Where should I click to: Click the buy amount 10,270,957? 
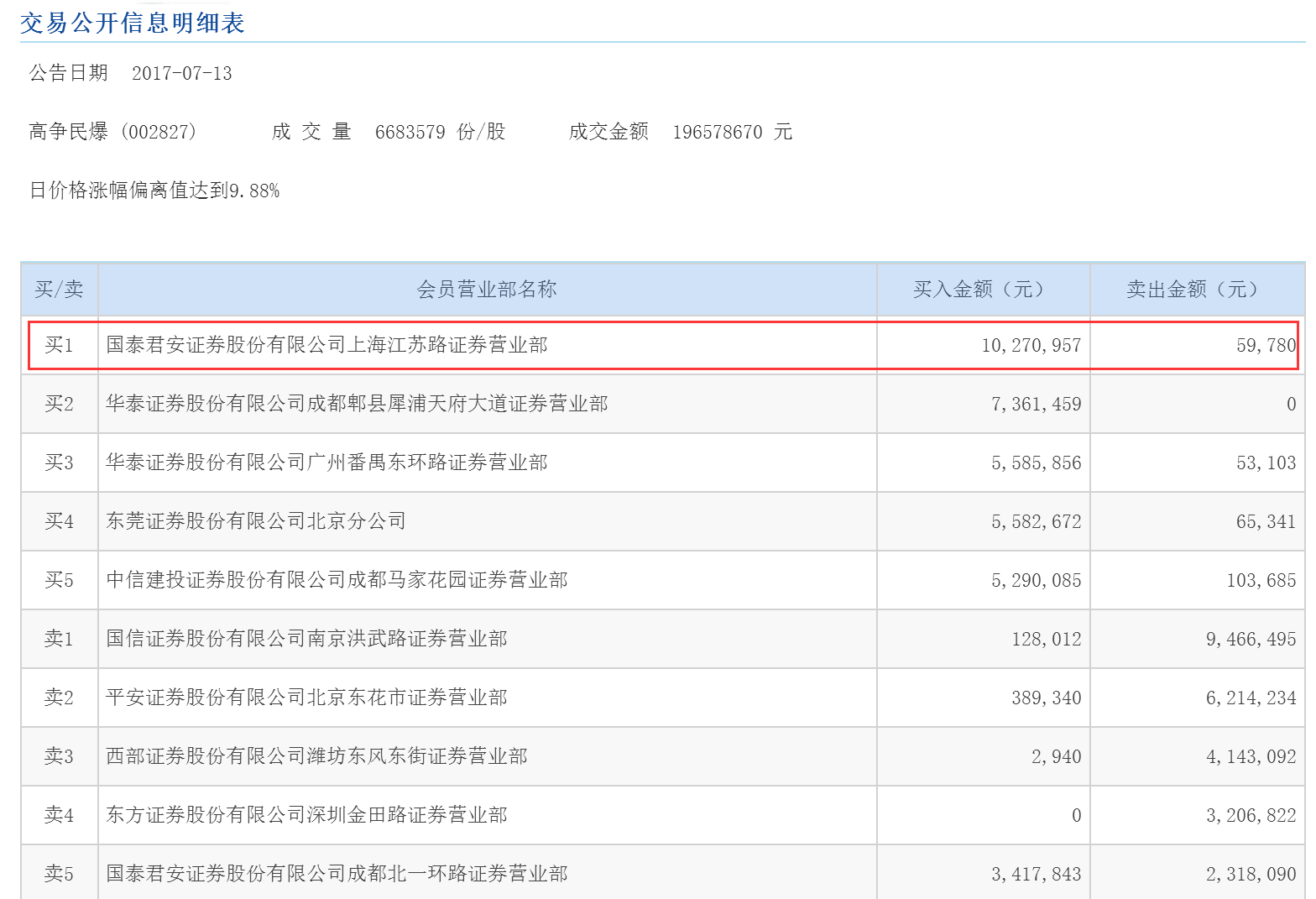[x=1031, y=345]
